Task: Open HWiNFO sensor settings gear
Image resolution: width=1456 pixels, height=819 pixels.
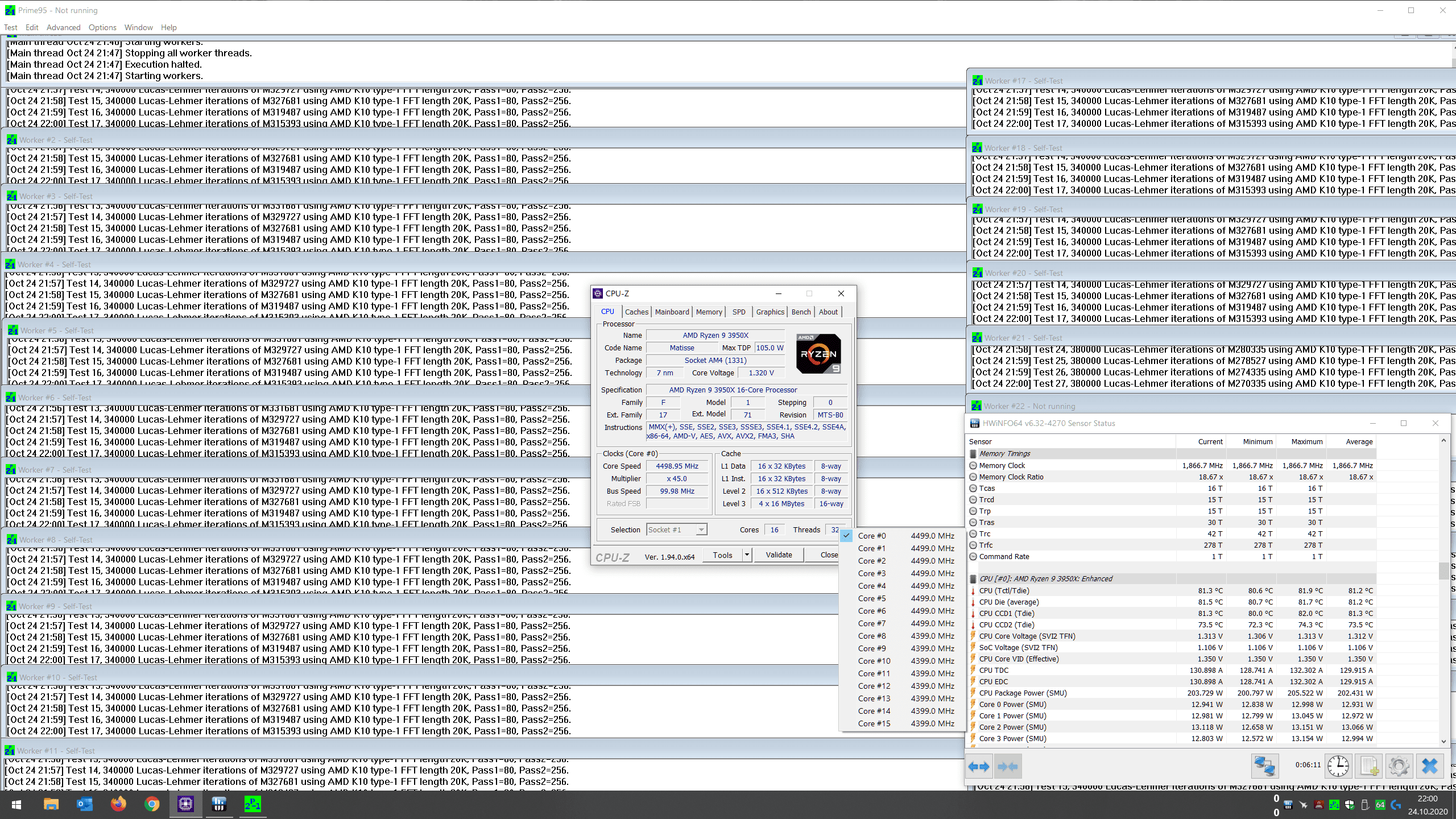Action: click(x=1399, y=766)
